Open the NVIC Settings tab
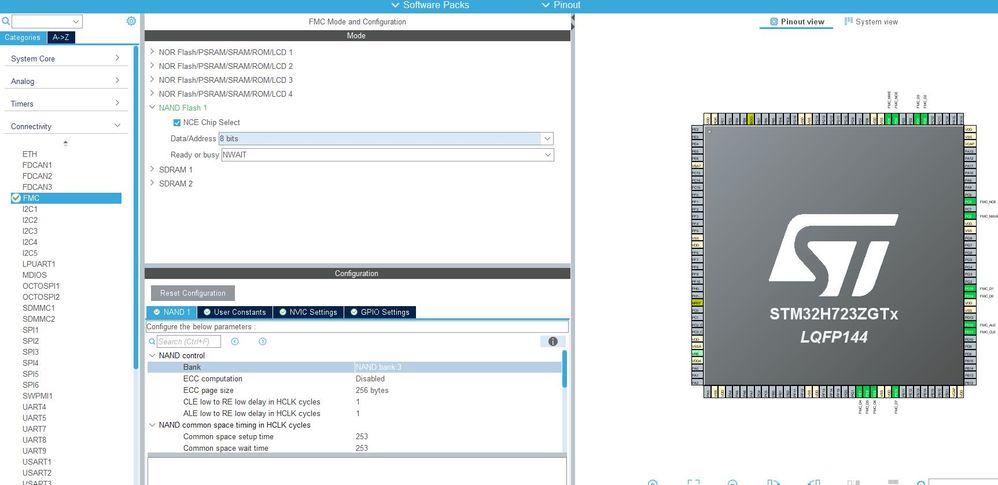Image resolution: width=998 pixels, height=485 pixels. tap(308, 312)
